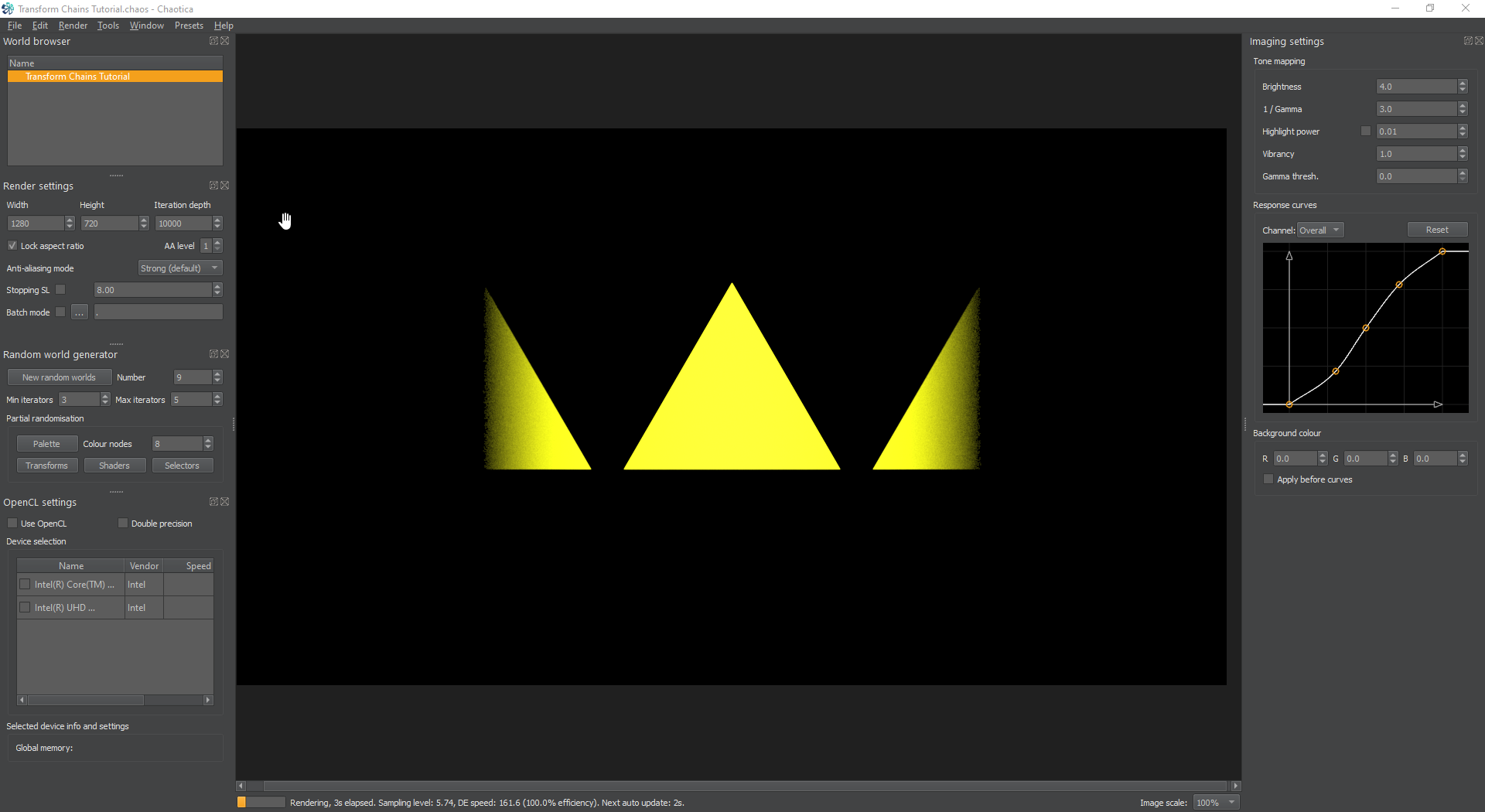
Task: Undock the OpenCL settings panel
Action: tap(213, 502)
